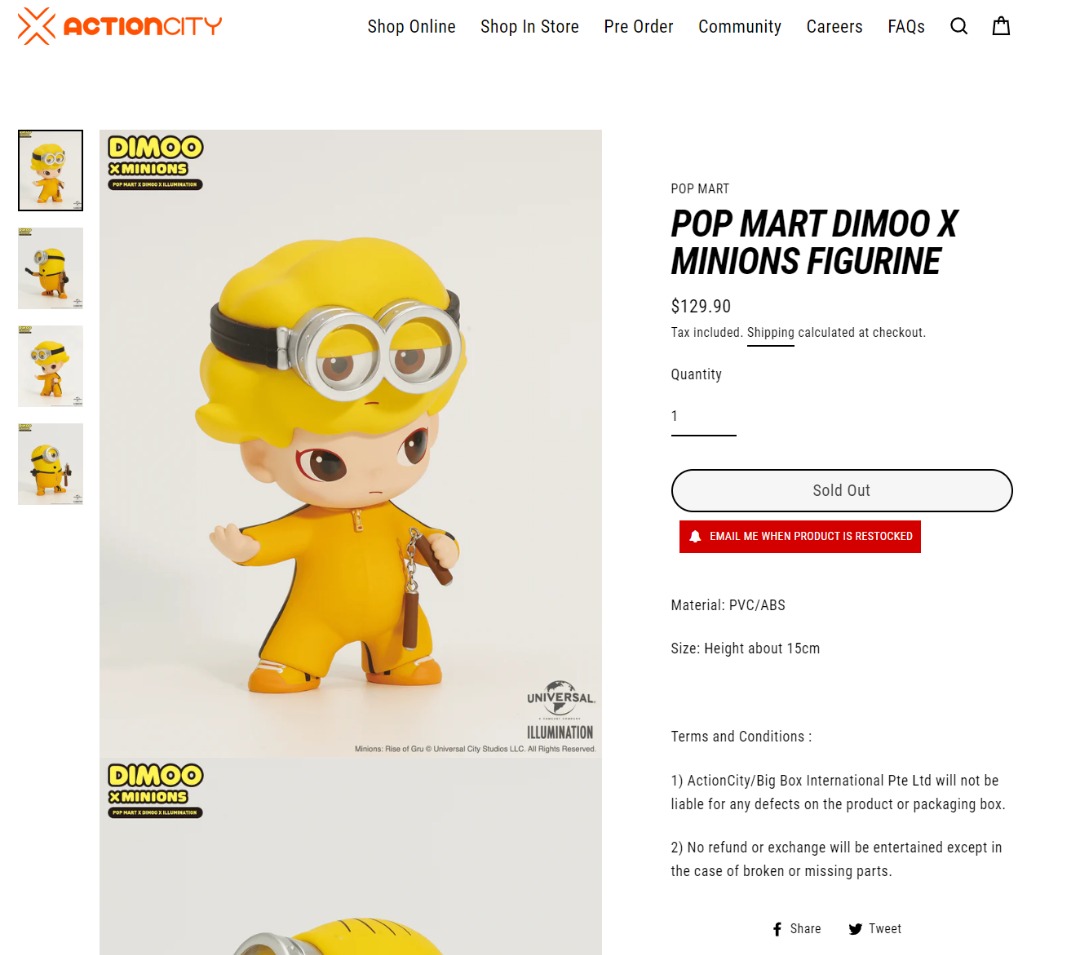Enable restock email notification
Screen dimensions: 1080x955
point(800,536)
